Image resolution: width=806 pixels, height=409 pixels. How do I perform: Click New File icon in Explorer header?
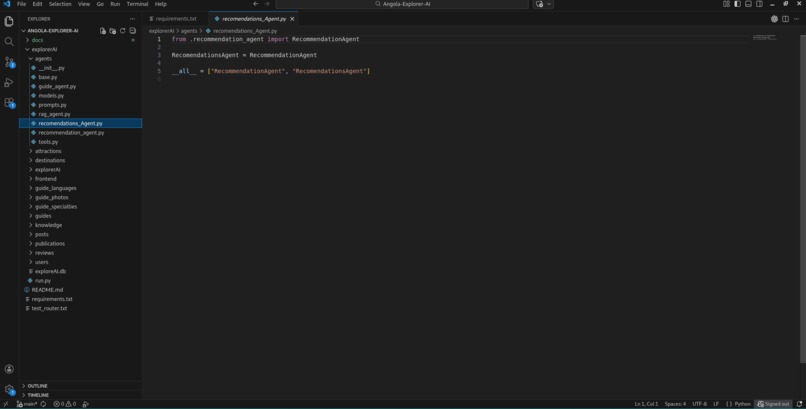[103, 31]
